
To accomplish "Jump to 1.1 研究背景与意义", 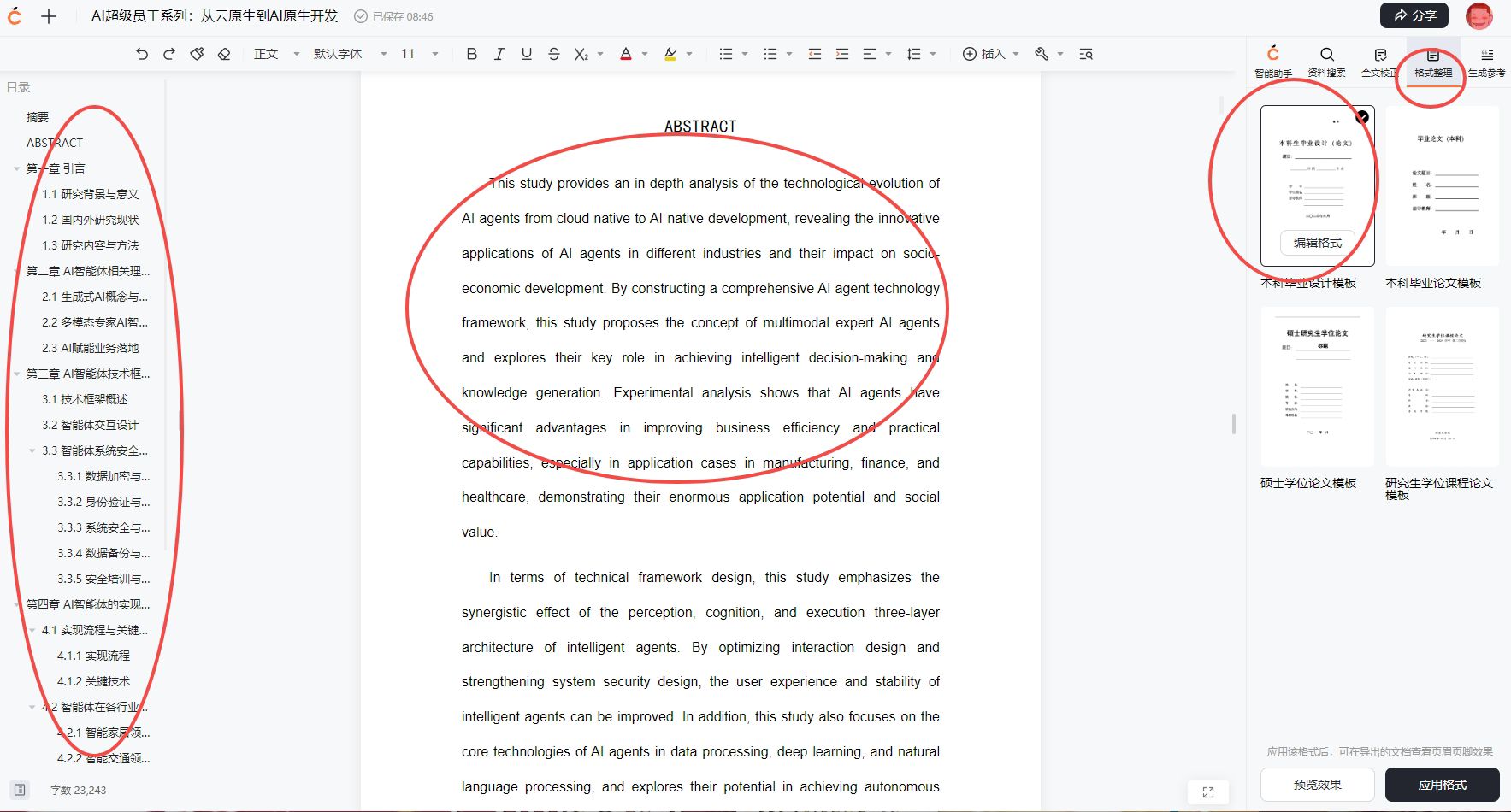I will 90,194.
